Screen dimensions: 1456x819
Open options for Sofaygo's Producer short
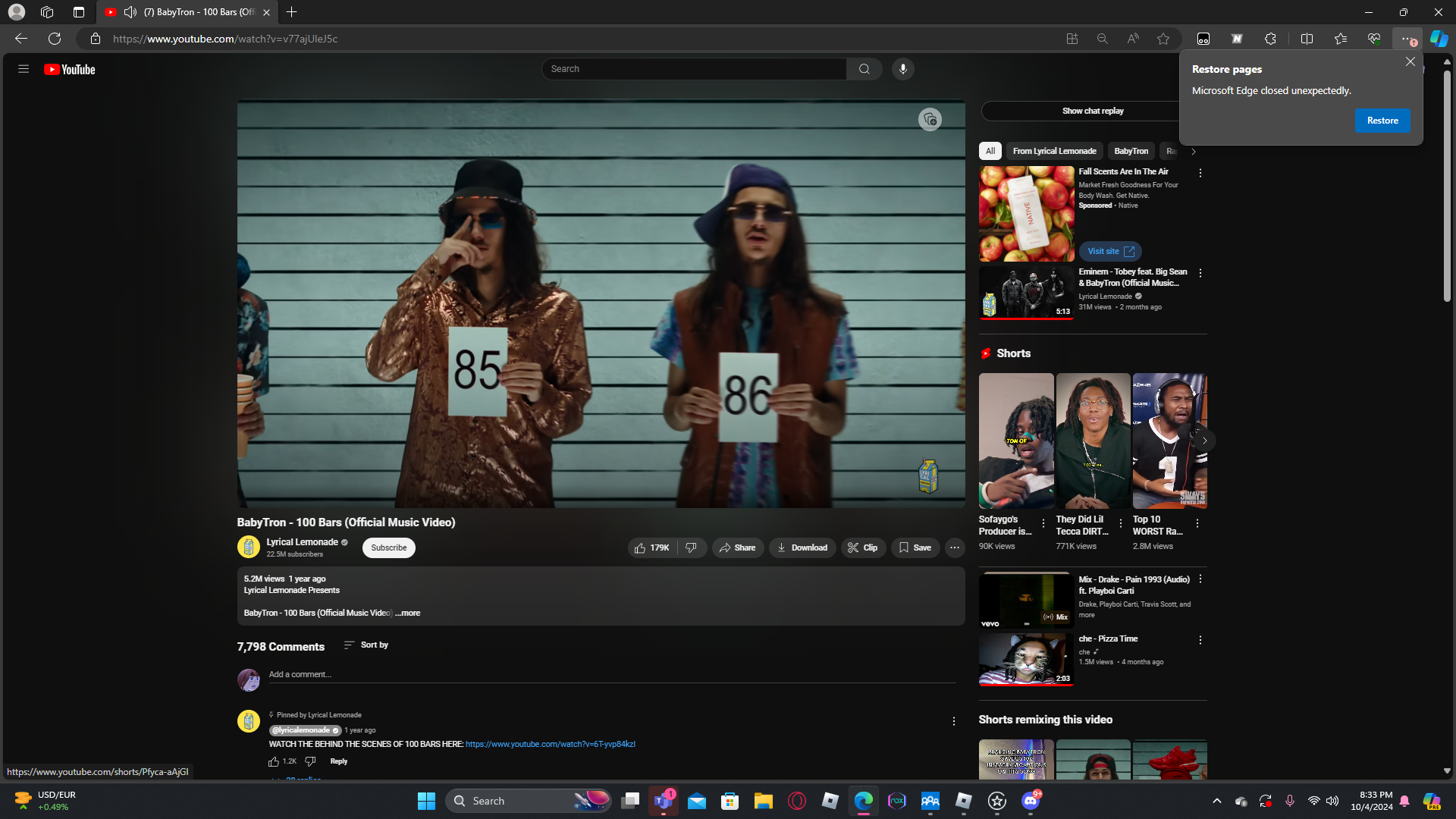coord(1043,523)
